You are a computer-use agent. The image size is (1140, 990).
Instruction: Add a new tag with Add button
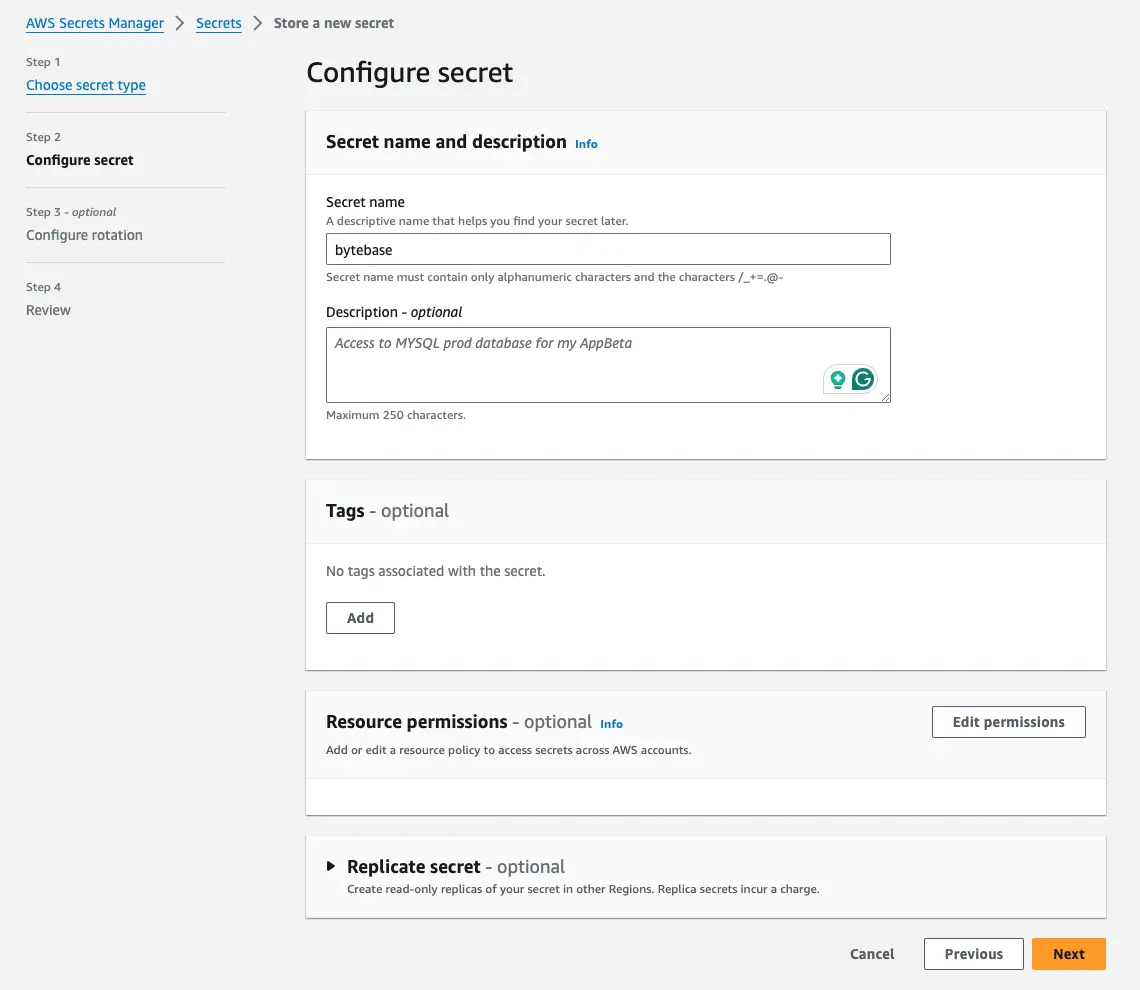pyautogui.click(x=361, y=618)
